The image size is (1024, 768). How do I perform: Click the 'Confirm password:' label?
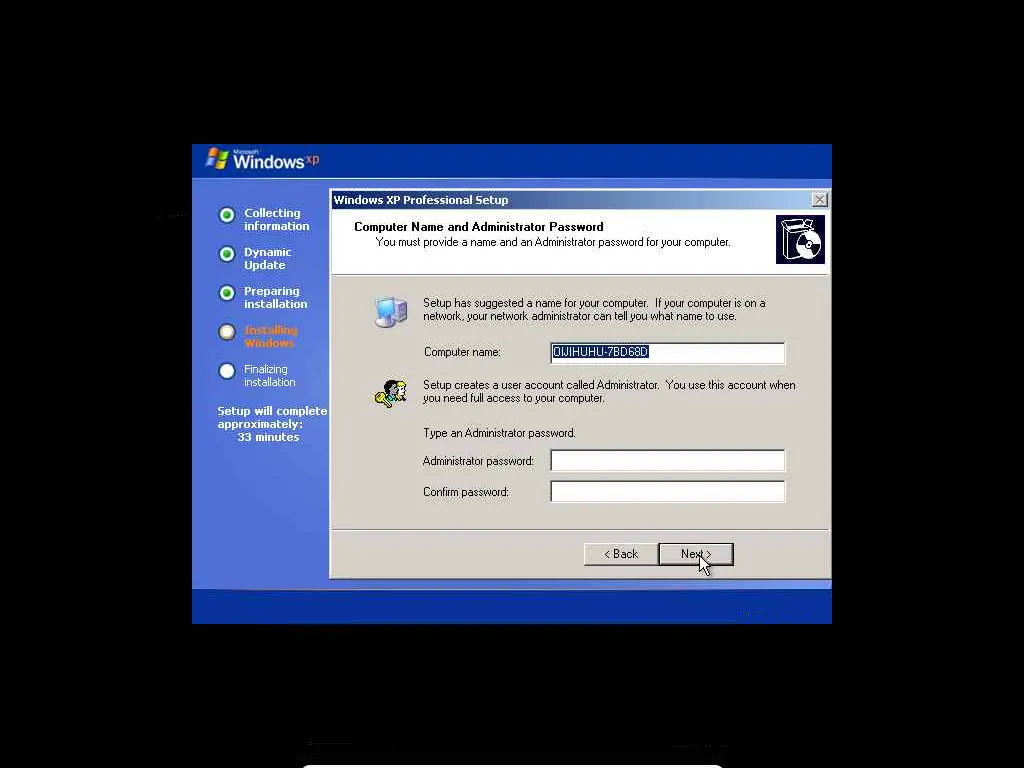click(466, 492)
